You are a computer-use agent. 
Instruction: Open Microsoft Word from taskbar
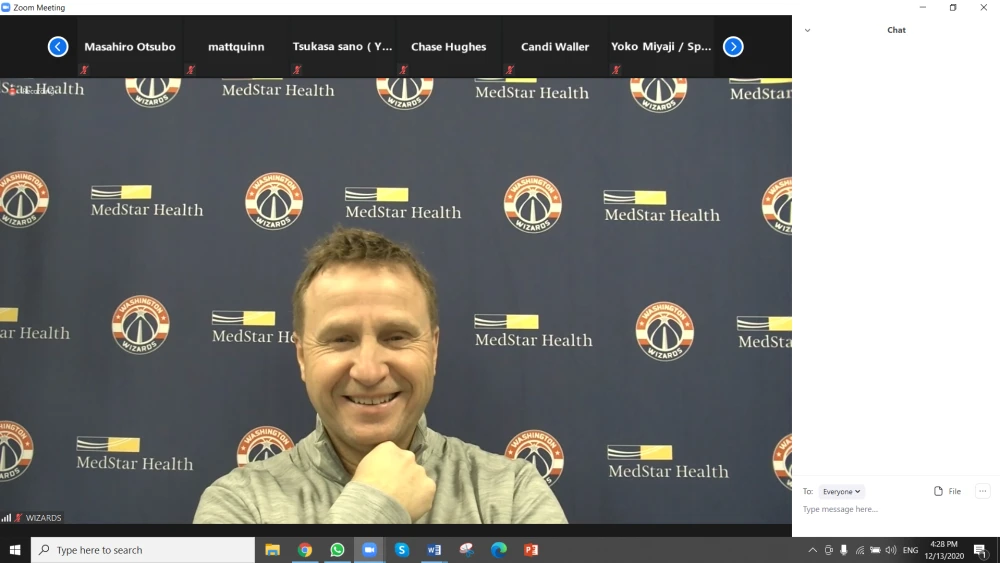click(434, 550)
